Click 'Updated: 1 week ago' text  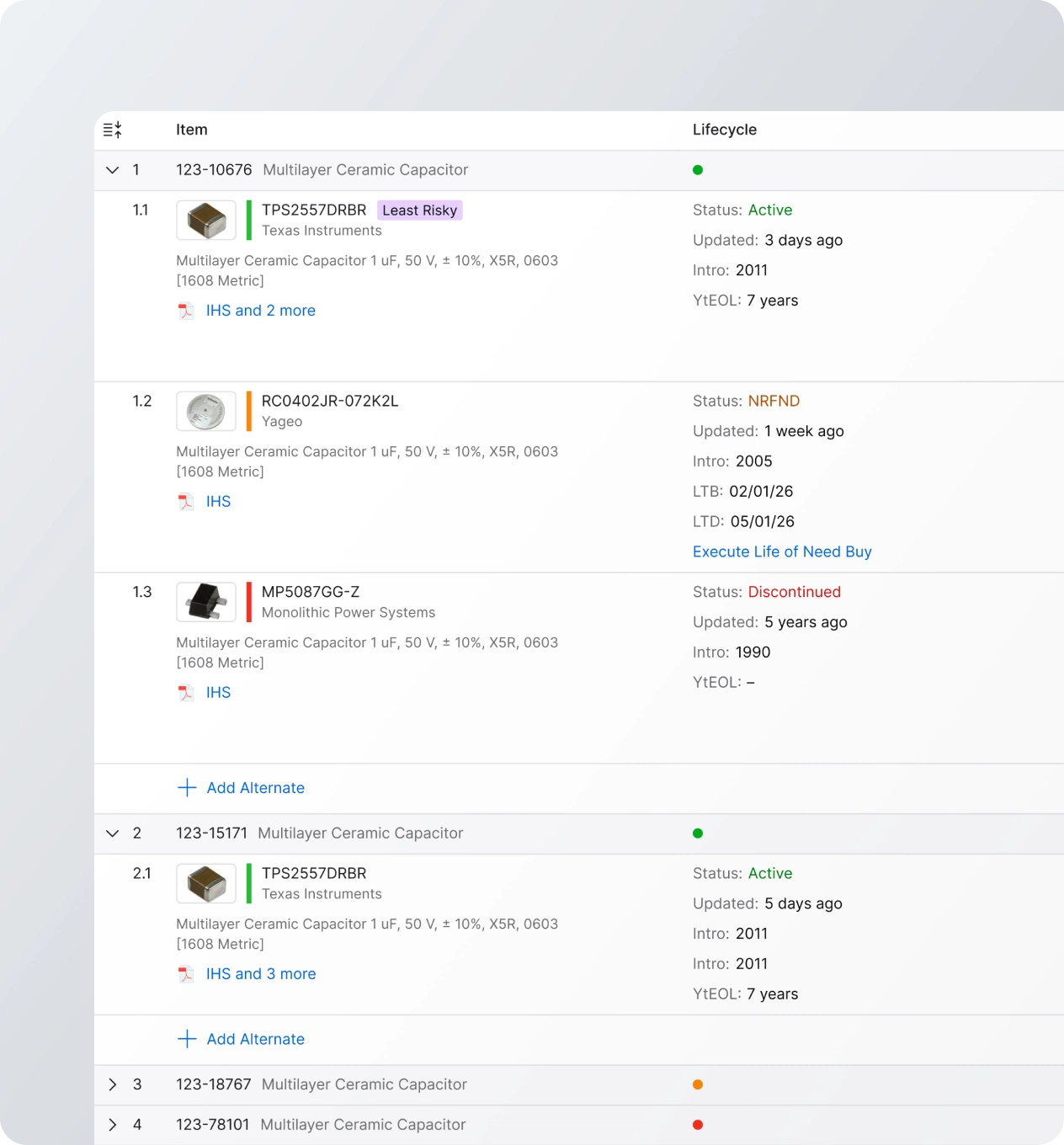(769, 432)
